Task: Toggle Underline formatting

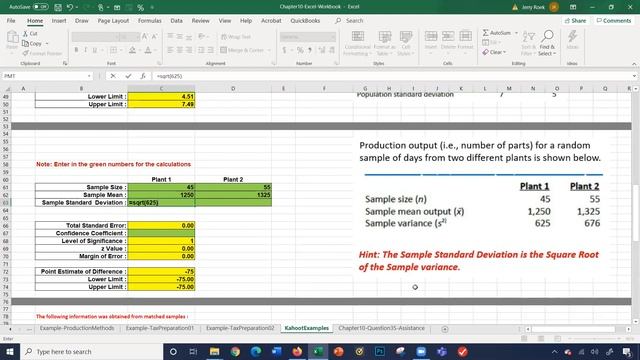Action: tap(95, 50)
